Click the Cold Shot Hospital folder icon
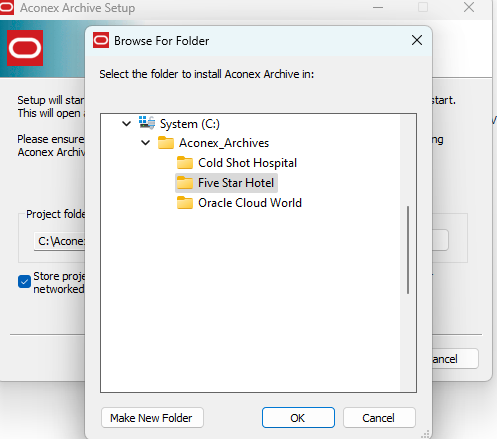Viewport: 497px width, 439px height. click(185, 163)
